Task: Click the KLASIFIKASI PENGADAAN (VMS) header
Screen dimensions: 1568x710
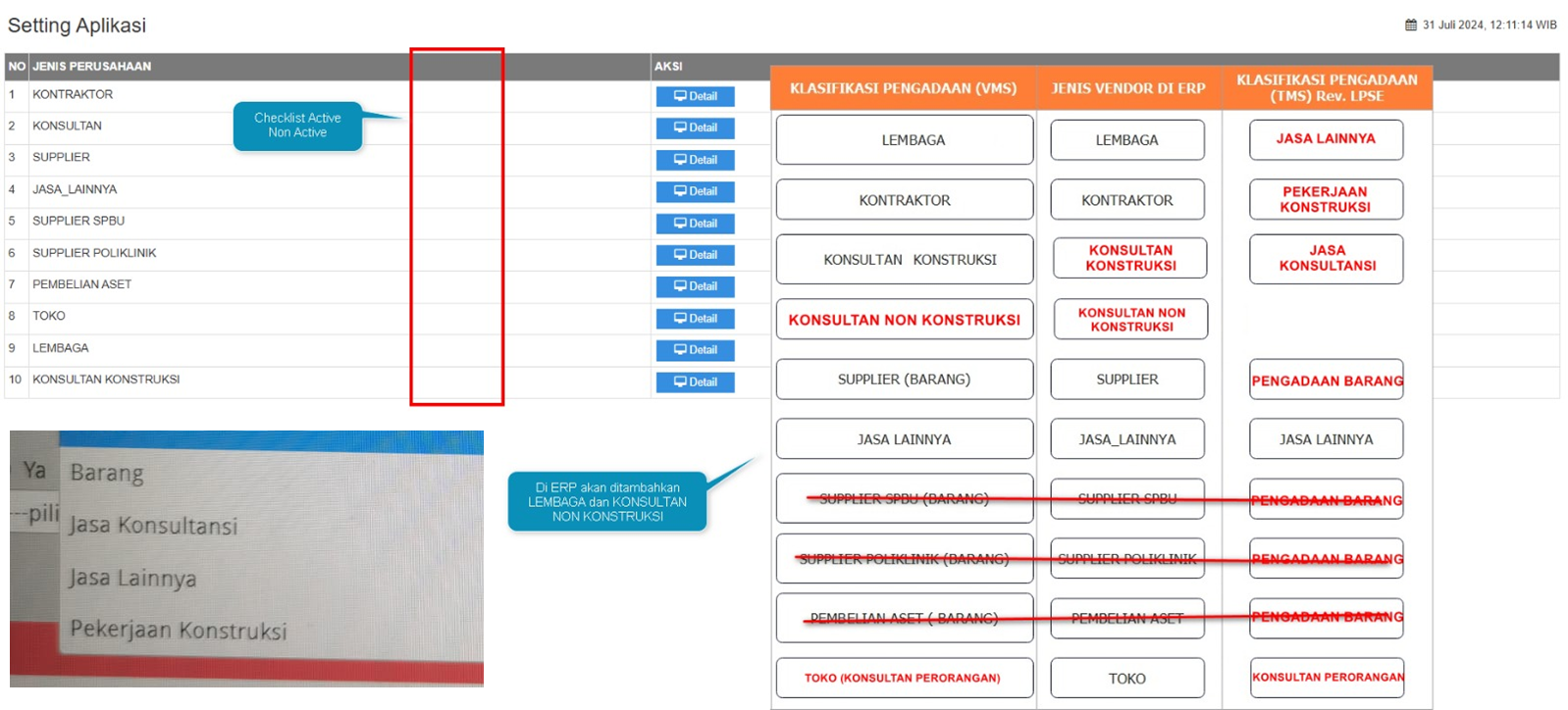Action: click(x=903, y=88)
